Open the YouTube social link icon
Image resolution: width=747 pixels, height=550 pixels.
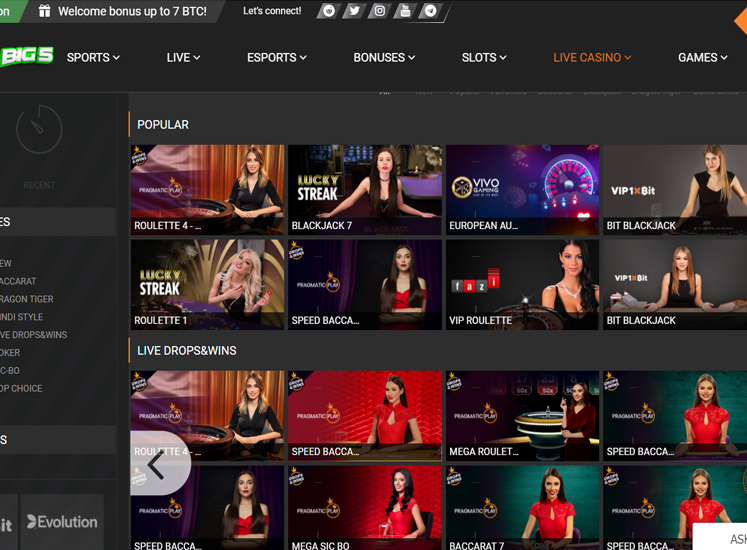click(405, 11)
